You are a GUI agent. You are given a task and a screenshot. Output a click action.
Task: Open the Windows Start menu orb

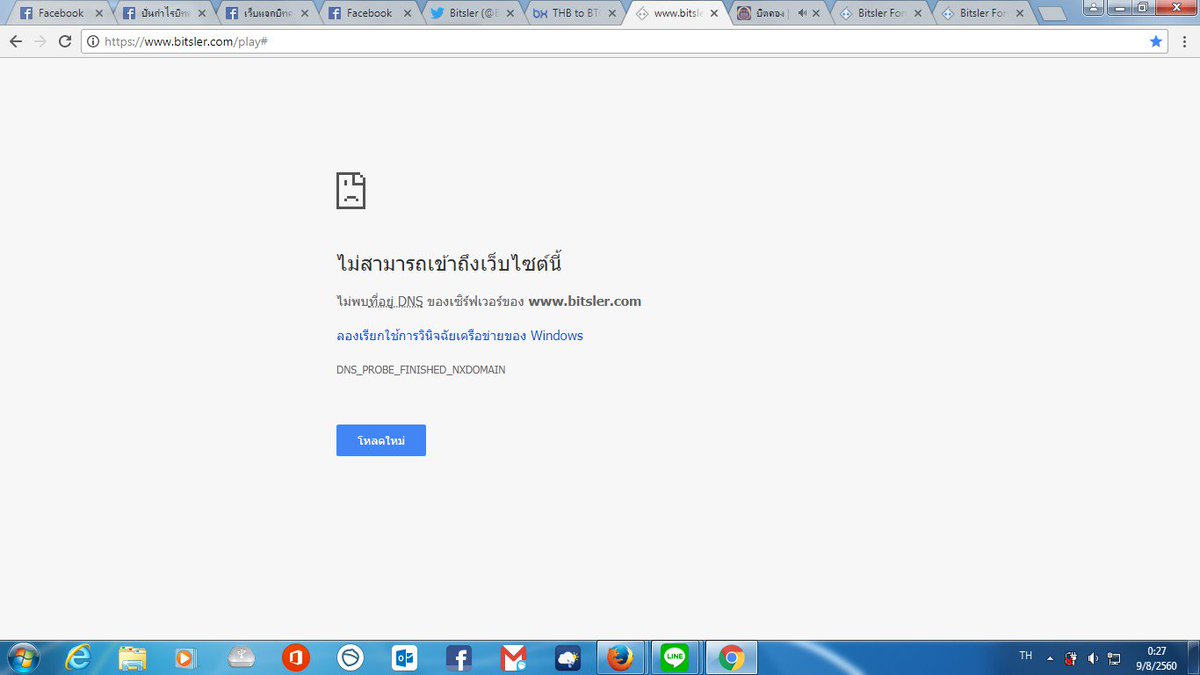click(x=22, y=657)
